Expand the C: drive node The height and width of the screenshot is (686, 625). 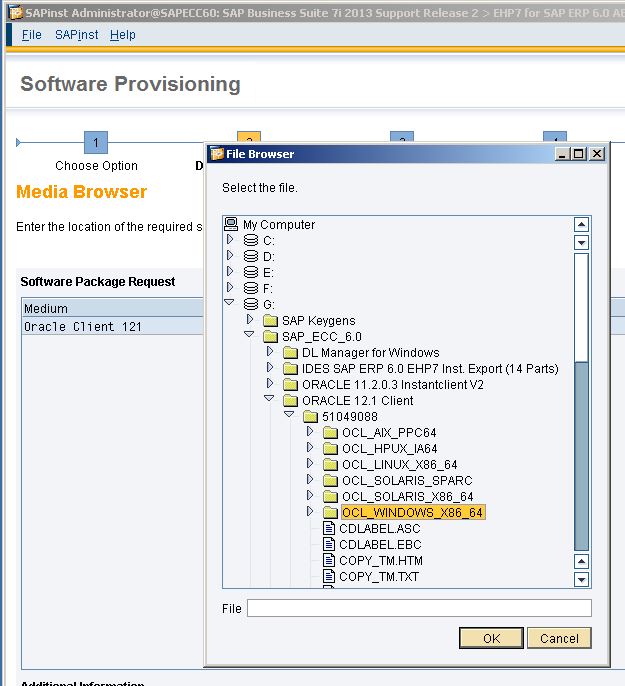point(230,239)
